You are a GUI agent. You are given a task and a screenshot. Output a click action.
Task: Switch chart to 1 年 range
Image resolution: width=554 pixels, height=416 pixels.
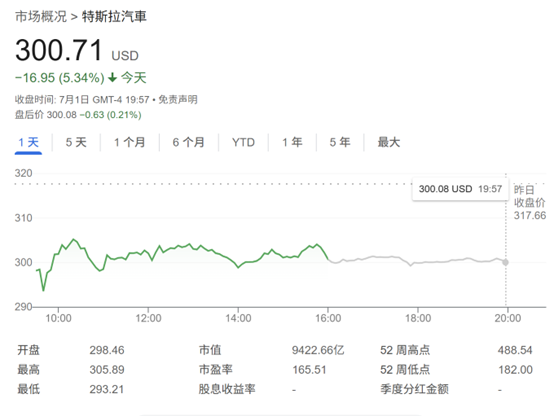pos(292,142)
